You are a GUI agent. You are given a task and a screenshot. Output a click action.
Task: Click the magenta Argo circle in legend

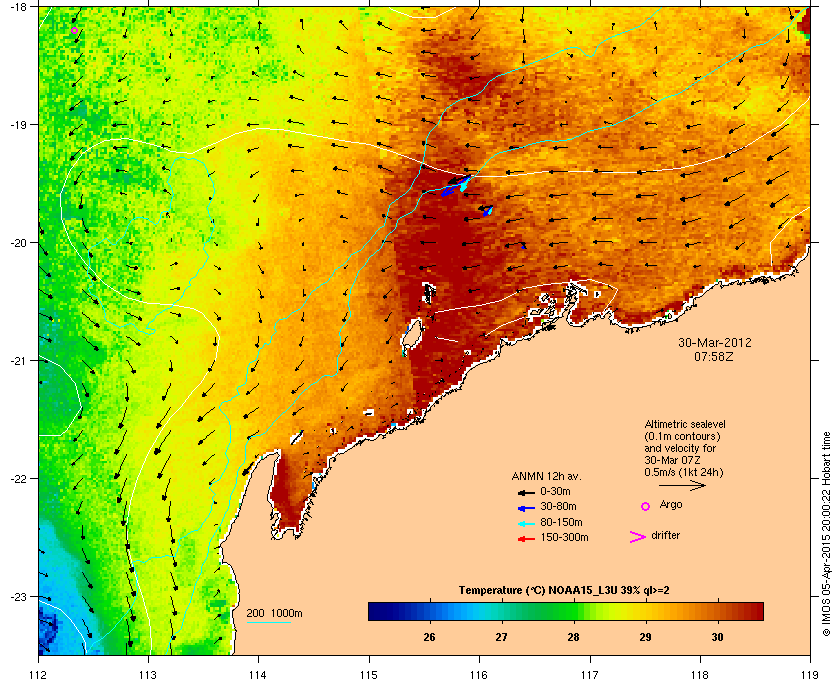[x=646, y=506]
